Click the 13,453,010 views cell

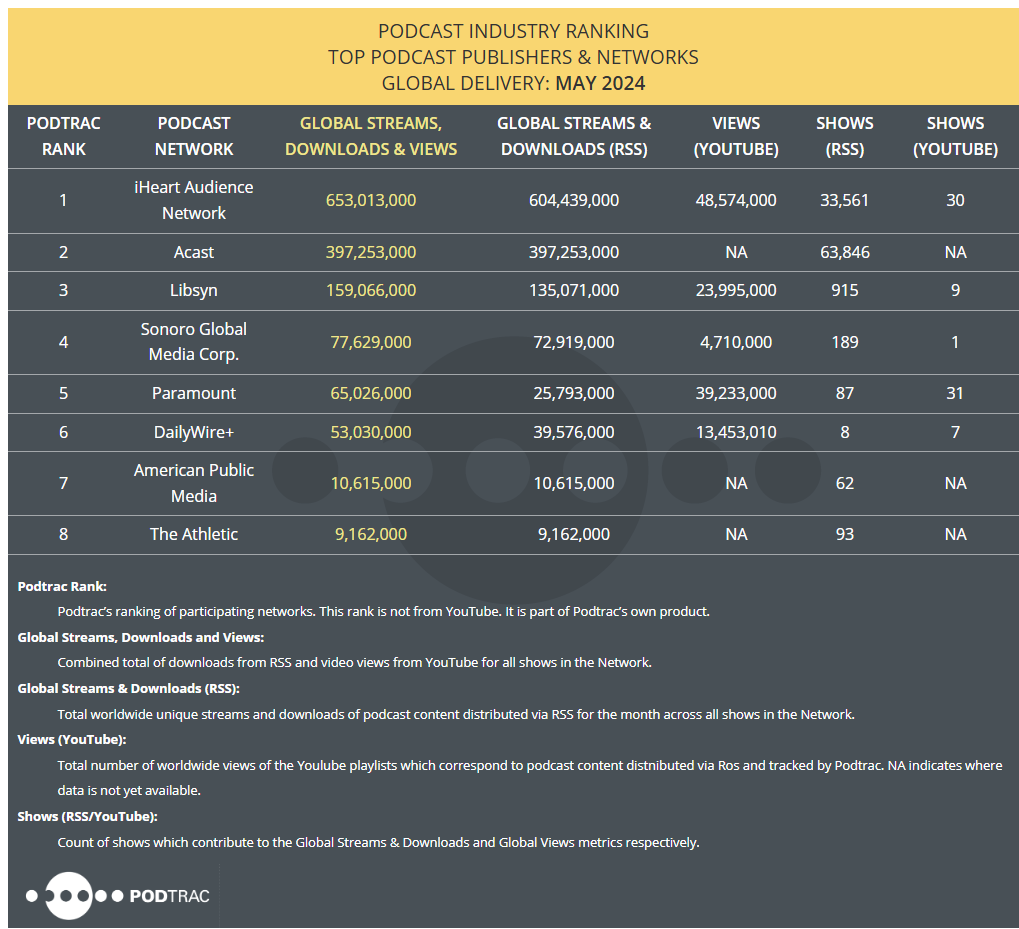[x=736, y=432]
